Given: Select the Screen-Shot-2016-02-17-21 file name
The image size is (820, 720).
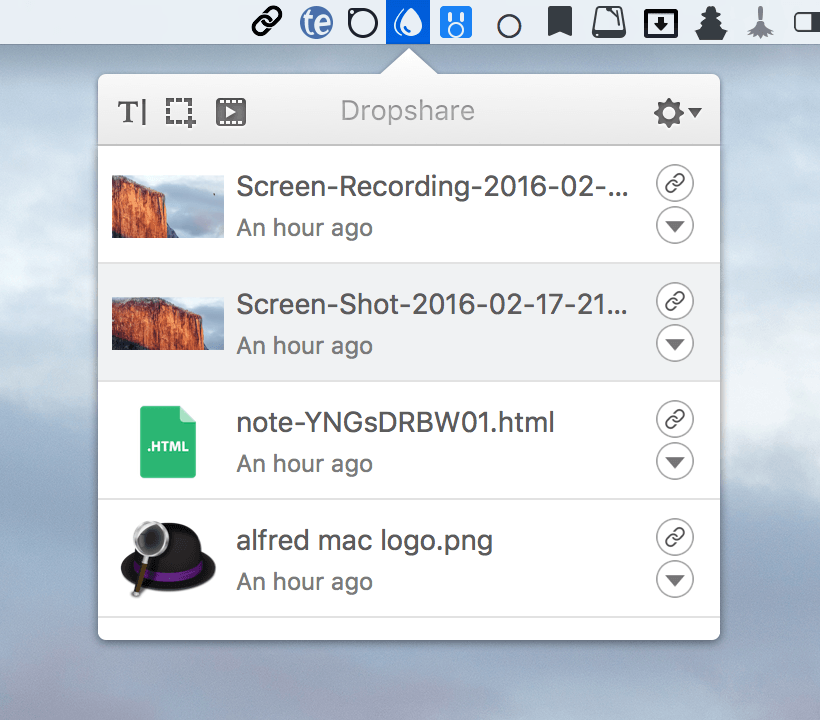Looking at the screenshot, I should 431,304.
